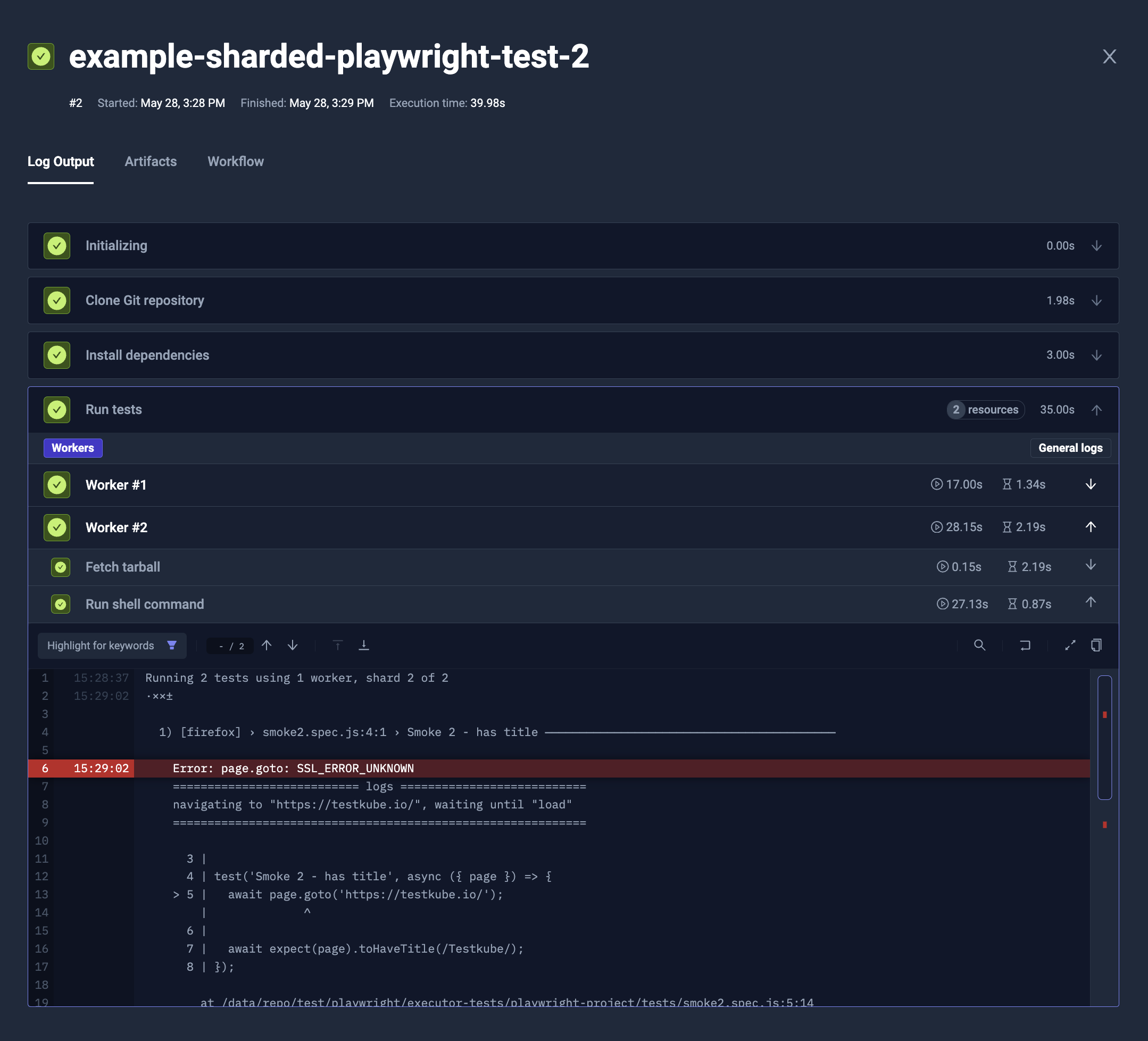Click the scroll to bottom icon in logs

(364, 645)
